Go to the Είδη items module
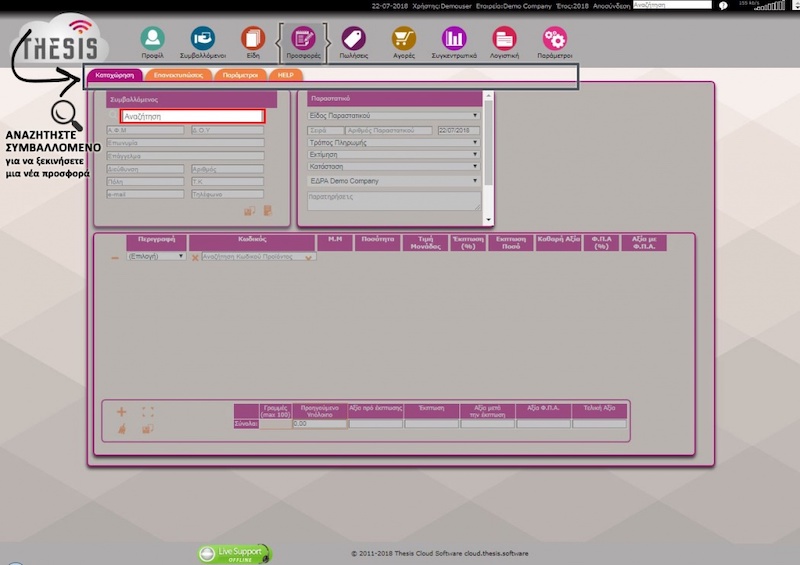The width and height of the screenshot is (800, 565). click(x=252, y=40)
